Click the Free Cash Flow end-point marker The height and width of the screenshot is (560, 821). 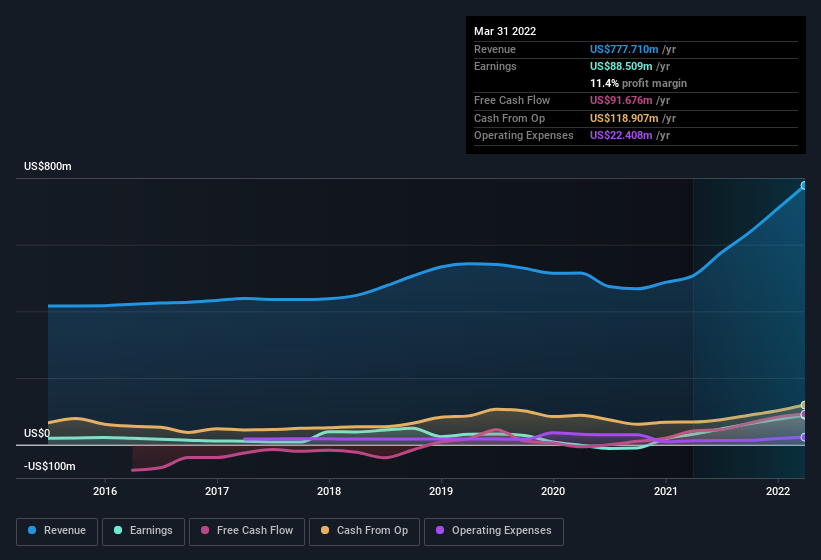pos(804,415)
